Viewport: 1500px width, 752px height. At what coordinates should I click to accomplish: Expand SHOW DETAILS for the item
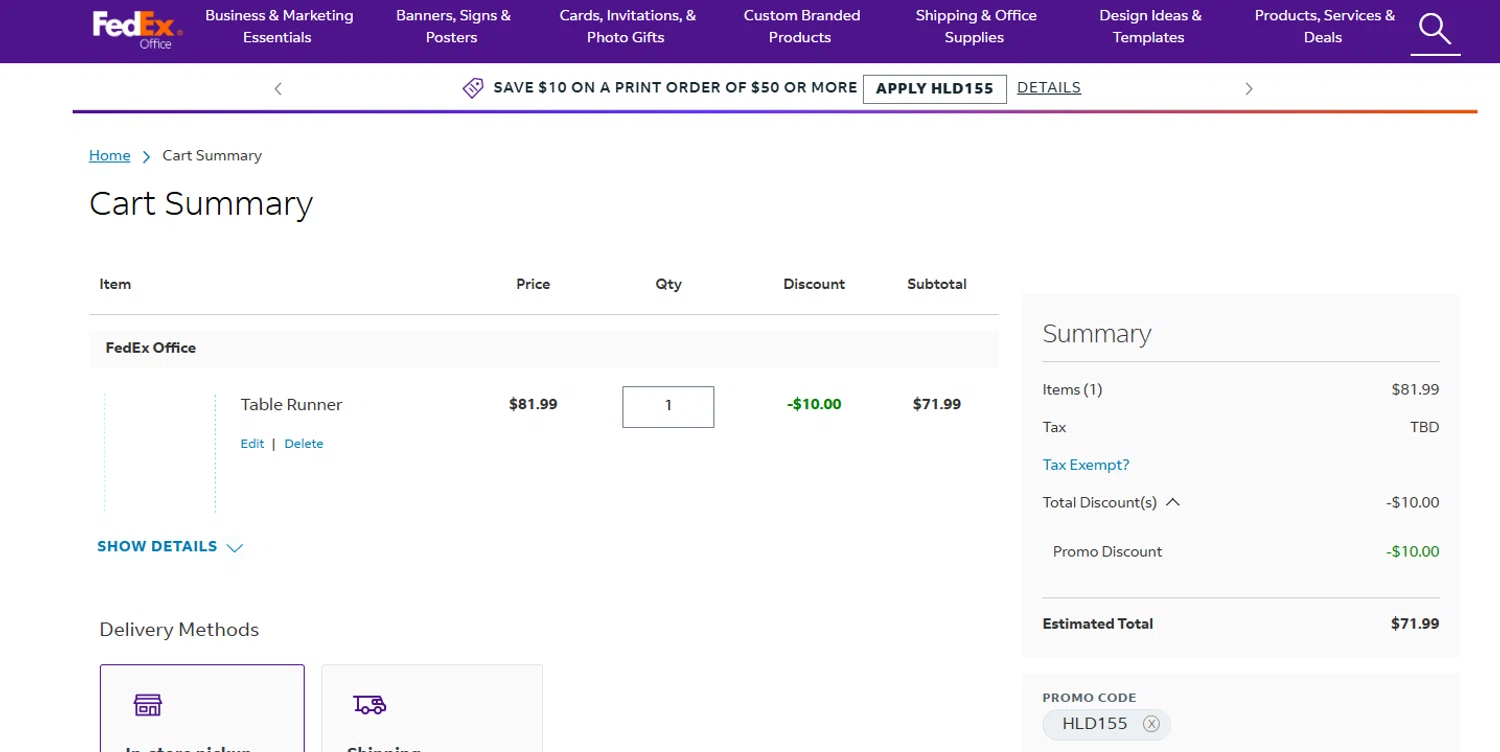coord(170,547)
